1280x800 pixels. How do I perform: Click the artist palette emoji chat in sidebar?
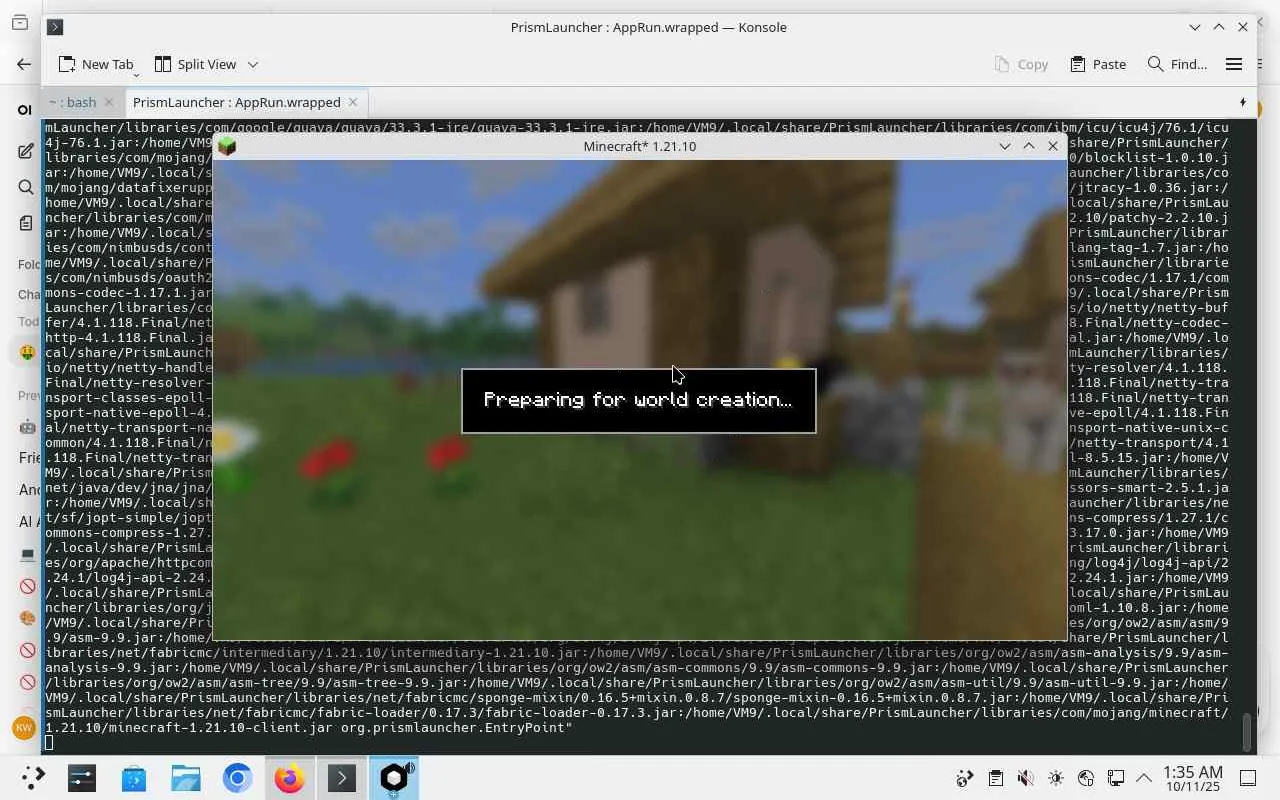click(27, 618)
